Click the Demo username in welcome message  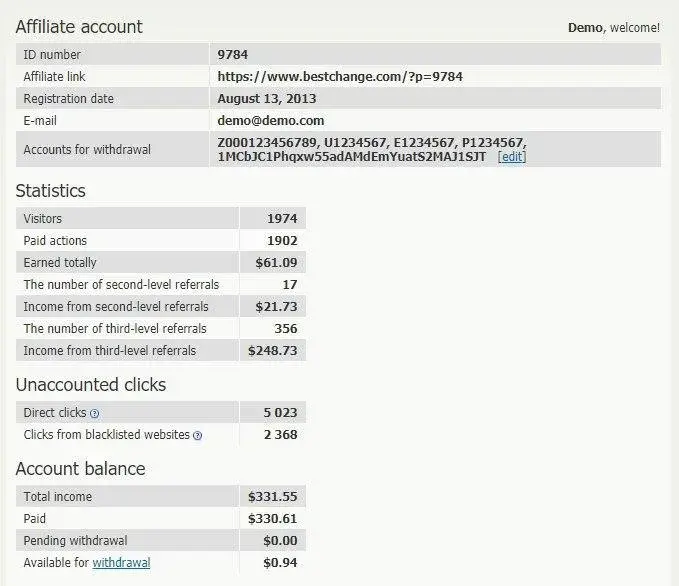pyautogui.click(x=585, y=28)
